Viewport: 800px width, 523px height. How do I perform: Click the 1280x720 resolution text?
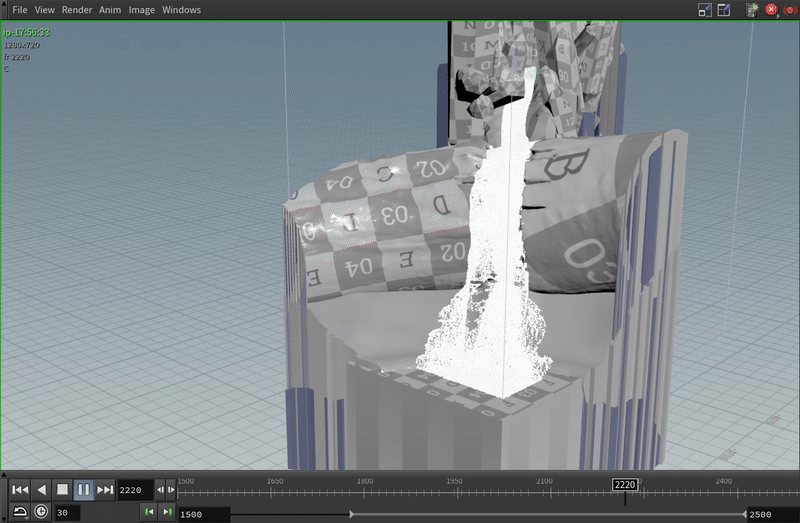coord(22,45)
